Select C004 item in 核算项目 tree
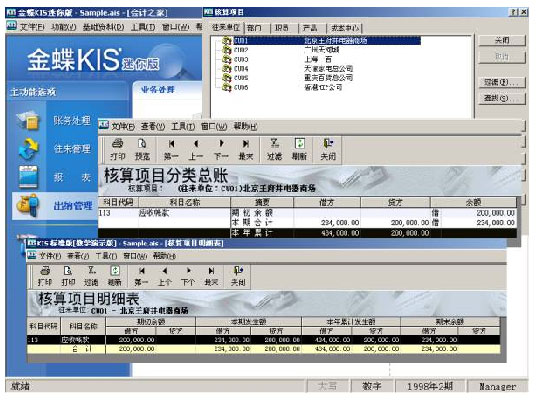 pos(287,69)
